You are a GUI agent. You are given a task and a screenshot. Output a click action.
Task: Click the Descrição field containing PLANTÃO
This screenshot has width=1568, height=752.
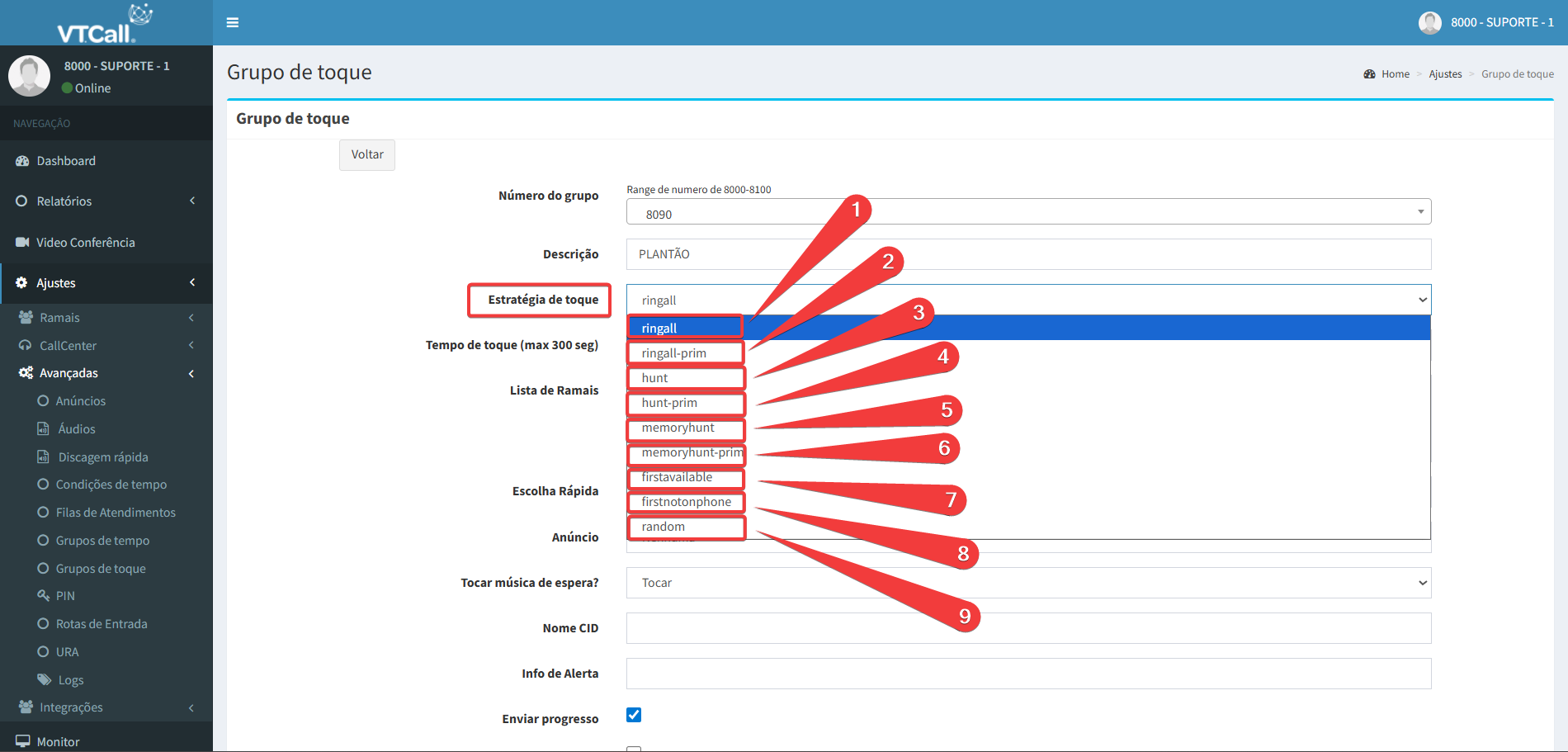pos(1027,254)
